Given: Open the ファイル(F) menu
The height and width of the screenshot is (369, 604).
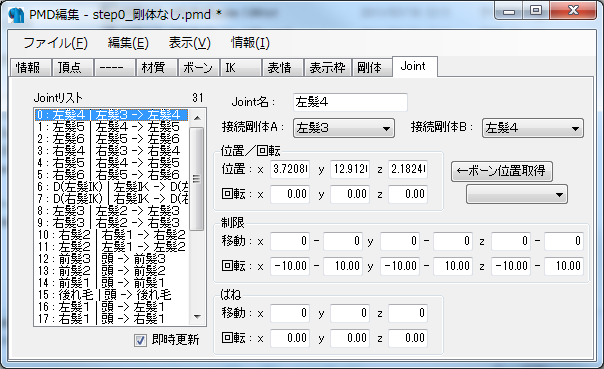Looking at the screenshot, I should pyautogui.click(x=55, y=43).
